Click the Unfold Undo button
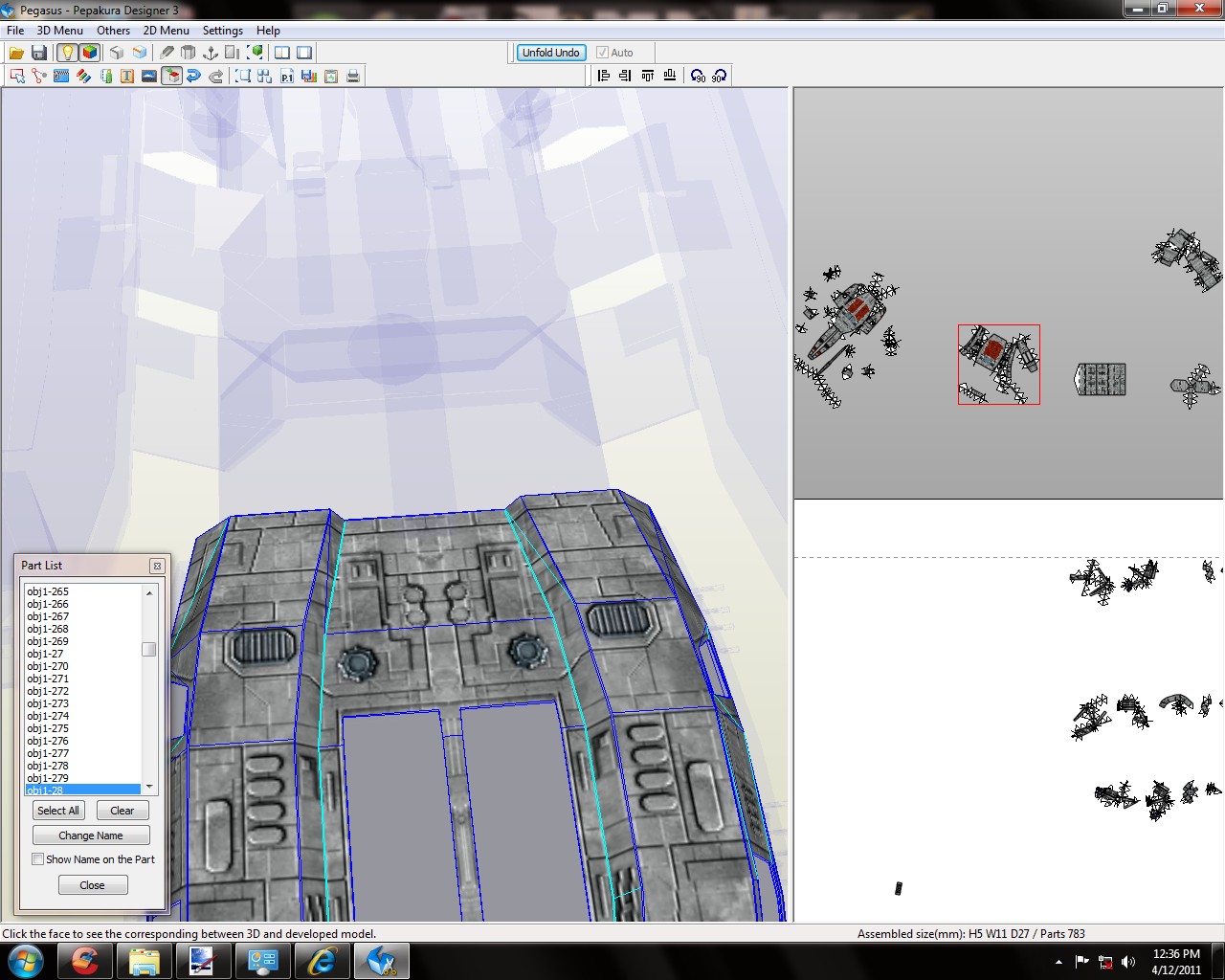 550,53
